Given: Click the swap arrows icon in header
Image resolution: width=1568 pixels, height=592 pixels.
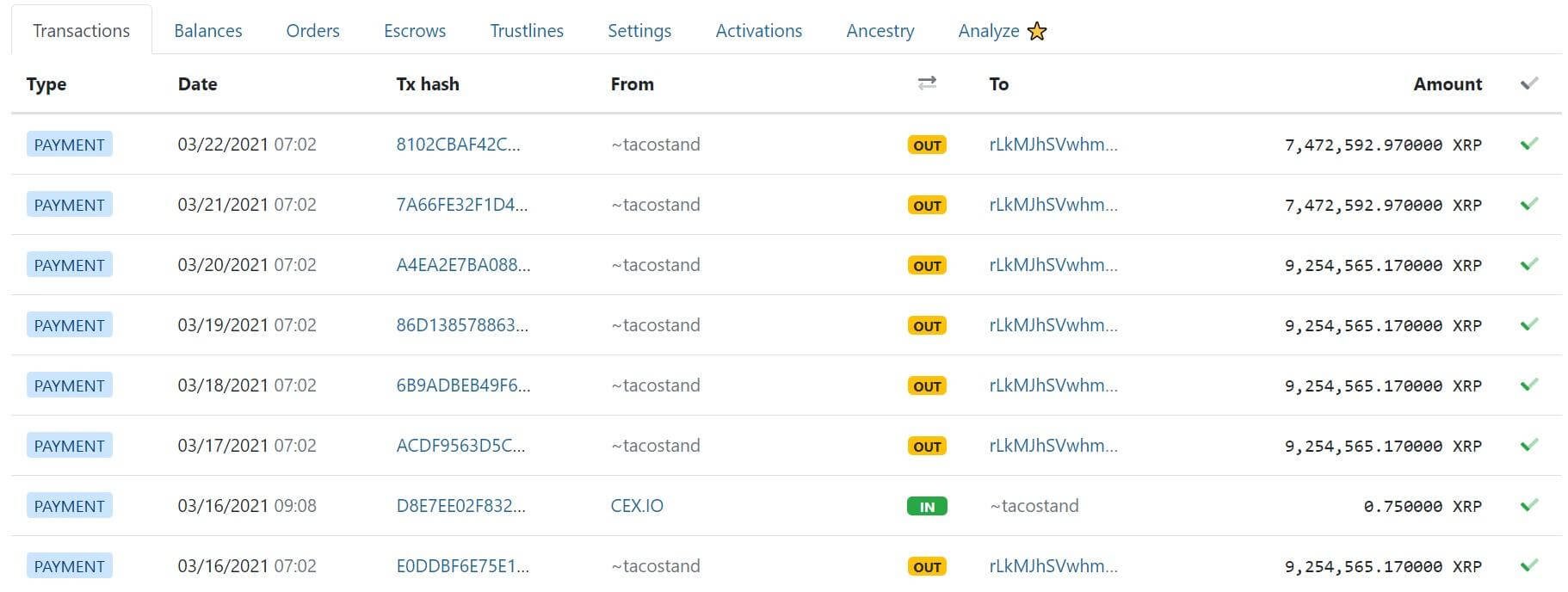Looking at the screenshot, I should (927, 83).
